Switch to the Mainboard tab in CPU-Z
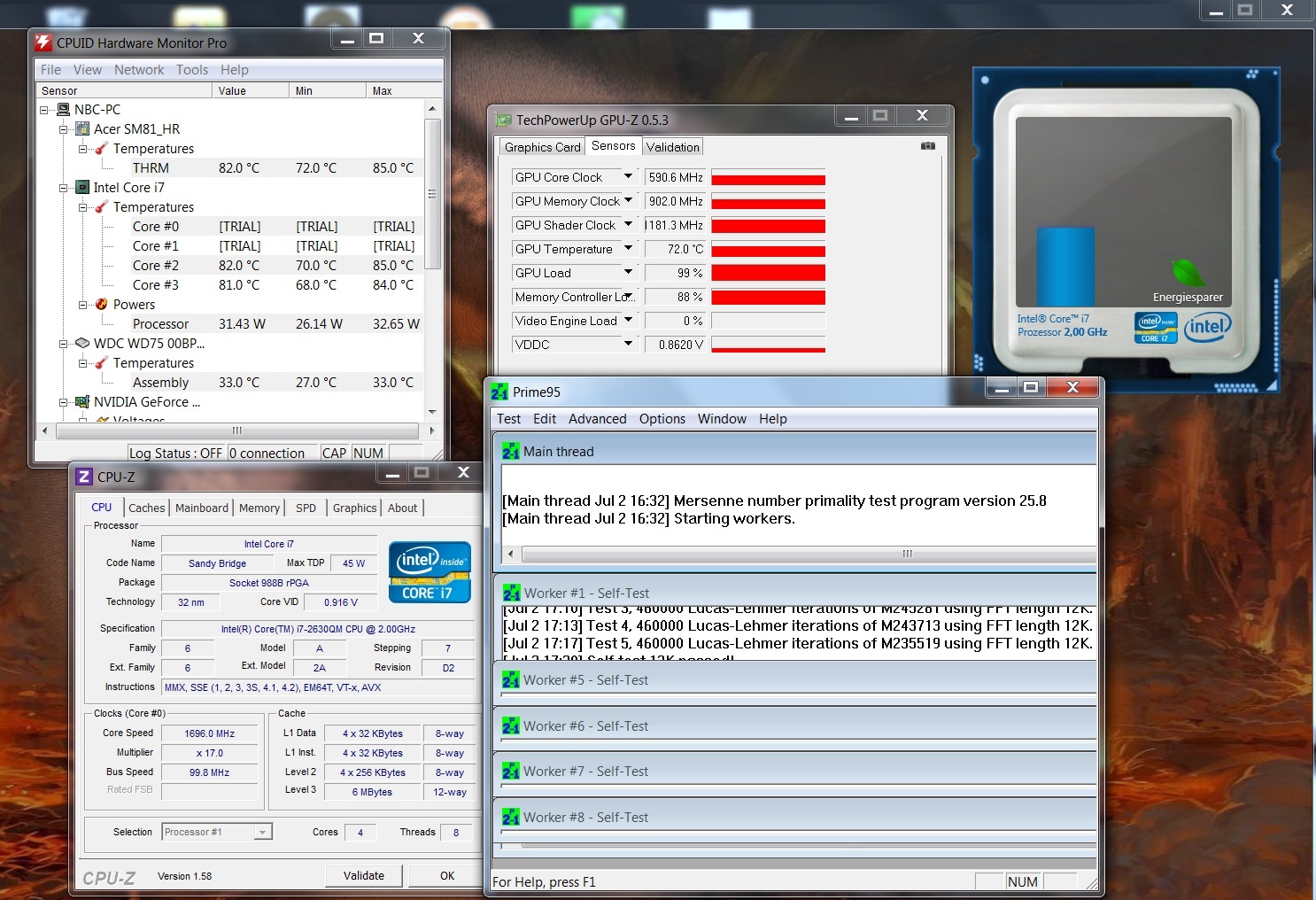 [x=202, y=508]
